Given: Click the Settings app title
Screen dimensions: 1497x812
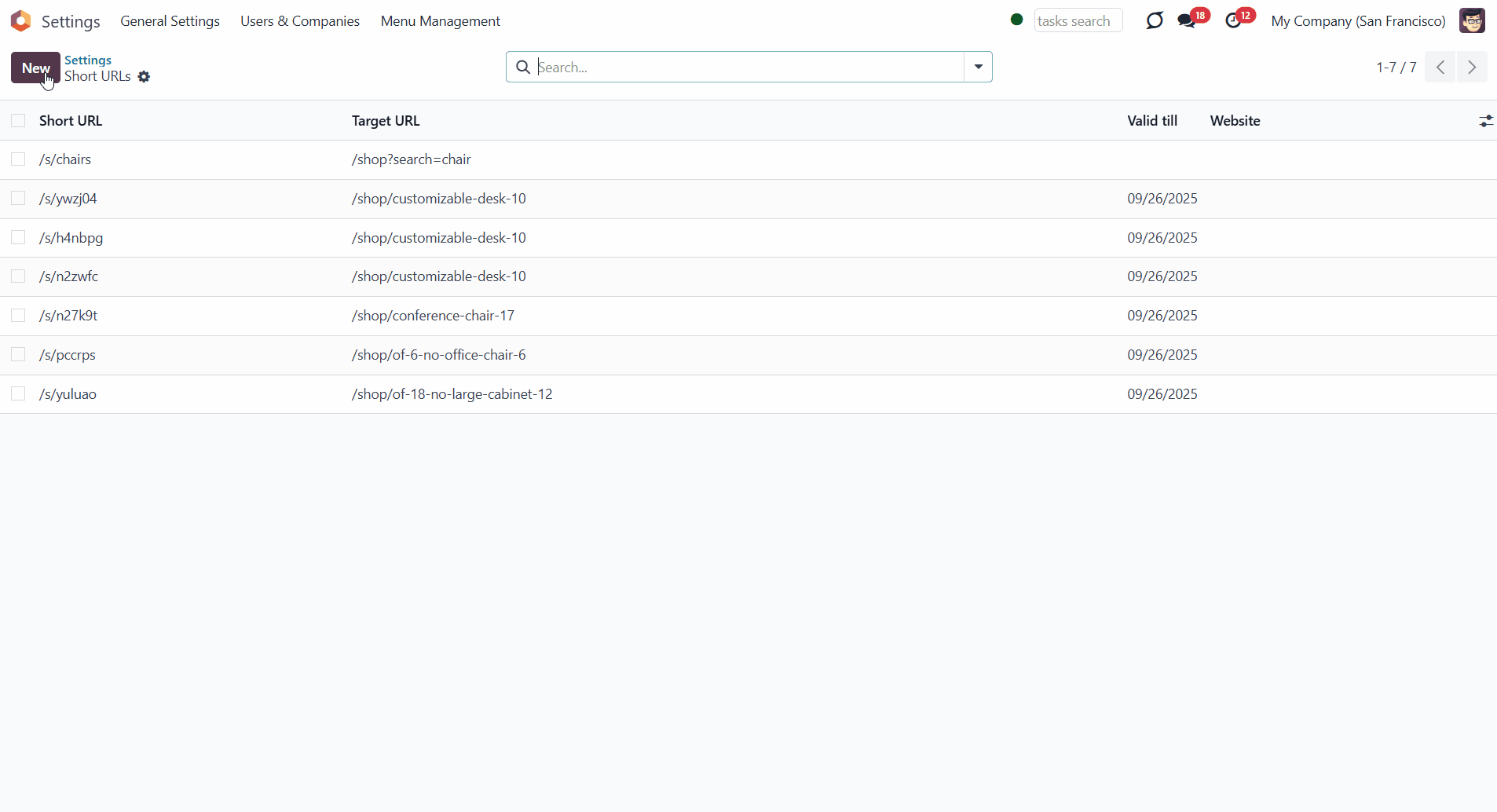Looking at the screenshot, I should pyautogui.click(x=71, y=21).
